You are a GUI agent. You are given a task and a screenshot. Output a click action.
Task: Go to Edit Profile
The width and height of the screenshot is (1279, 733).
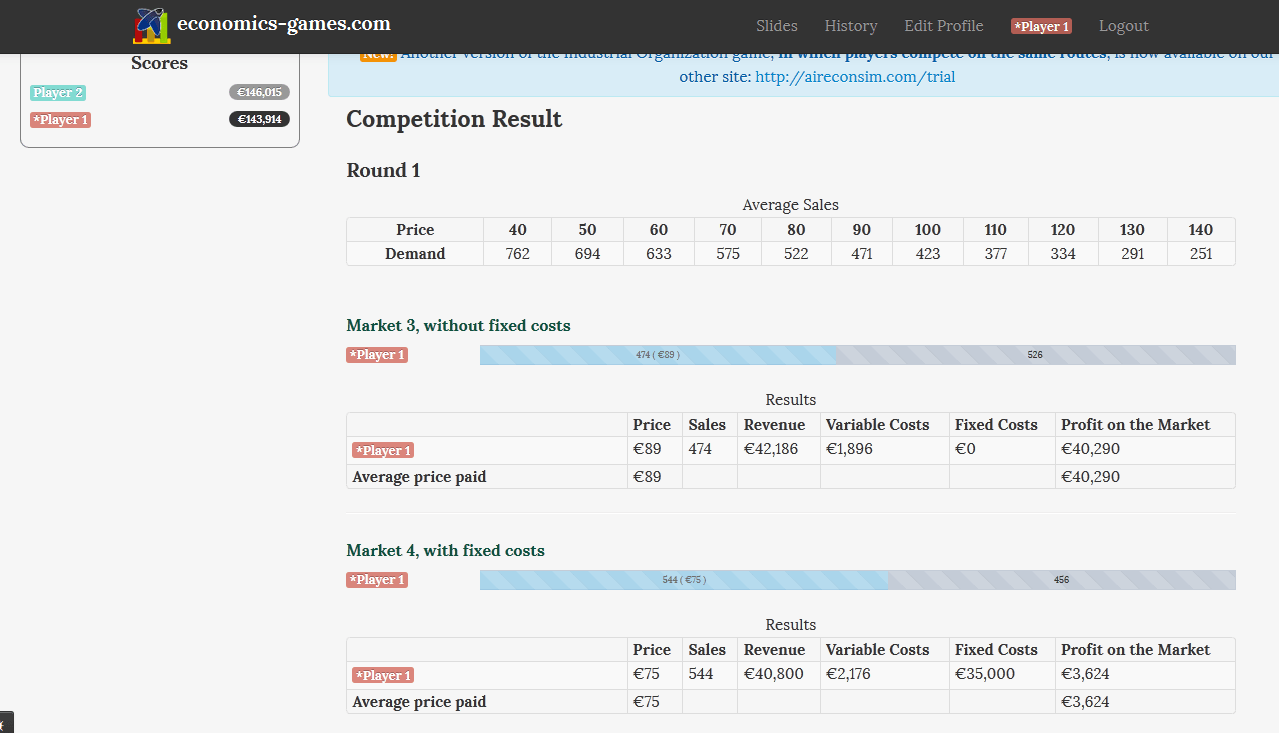point(944,26)
